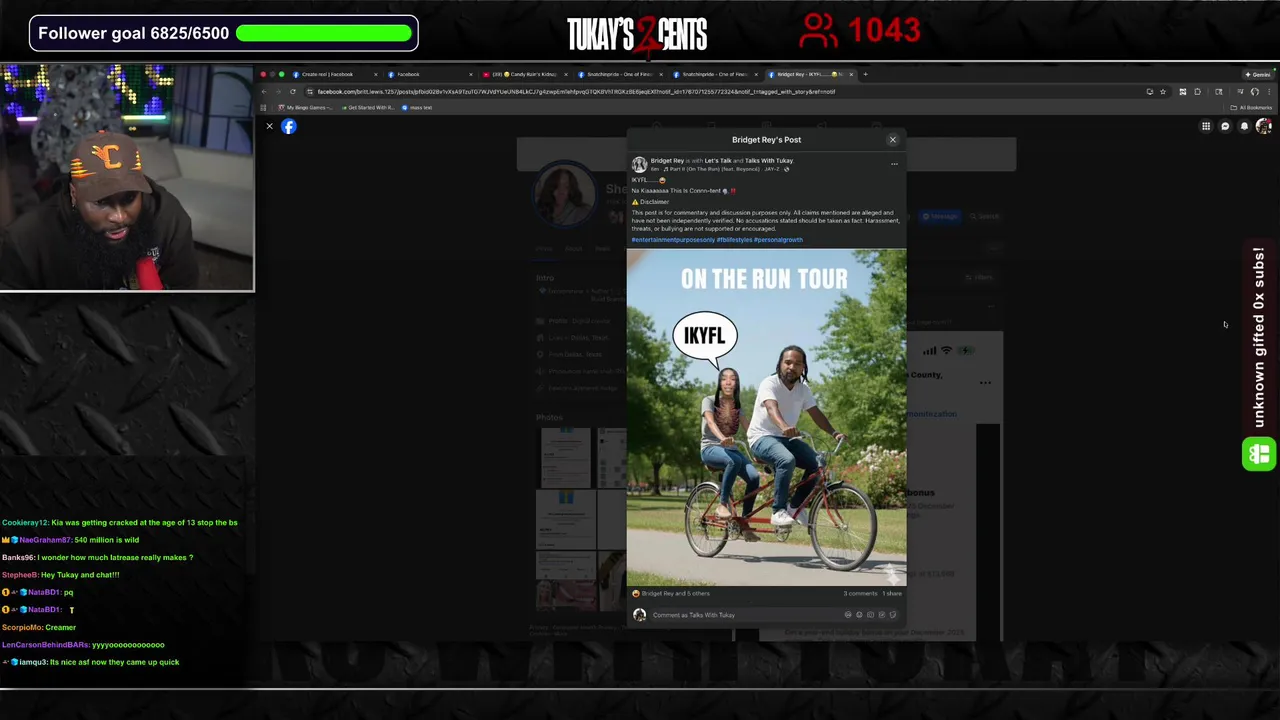This screenshot has width=1280, height=720.
Task: Switch to the second Snatchinpride tab
Action: click(x=715, y=74)
